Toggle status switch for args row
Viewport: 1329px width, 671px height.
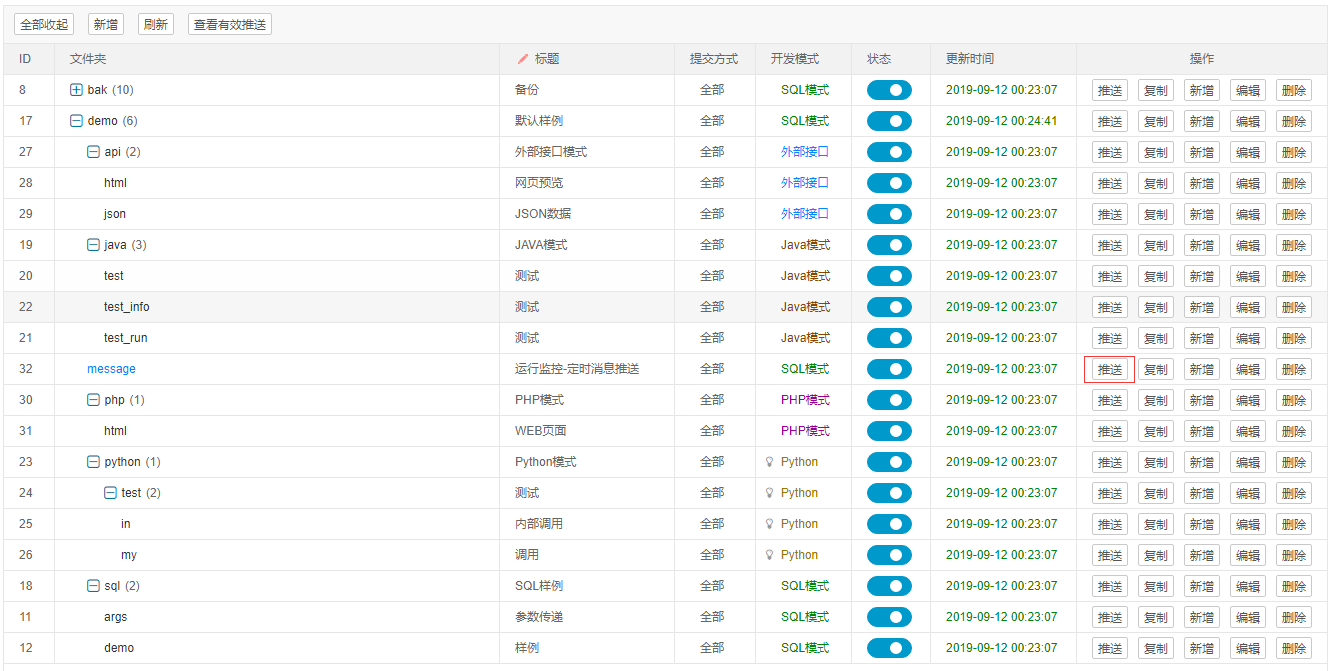[x=889, y=617]
